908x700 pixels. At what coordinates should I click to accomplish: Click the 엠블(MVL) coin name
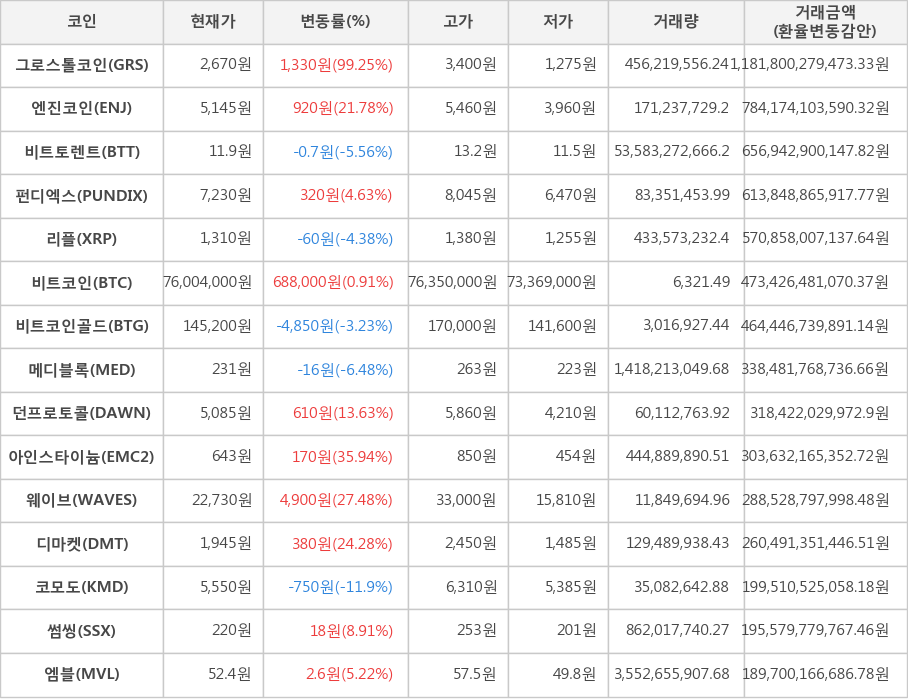click(x=82, y=674)
